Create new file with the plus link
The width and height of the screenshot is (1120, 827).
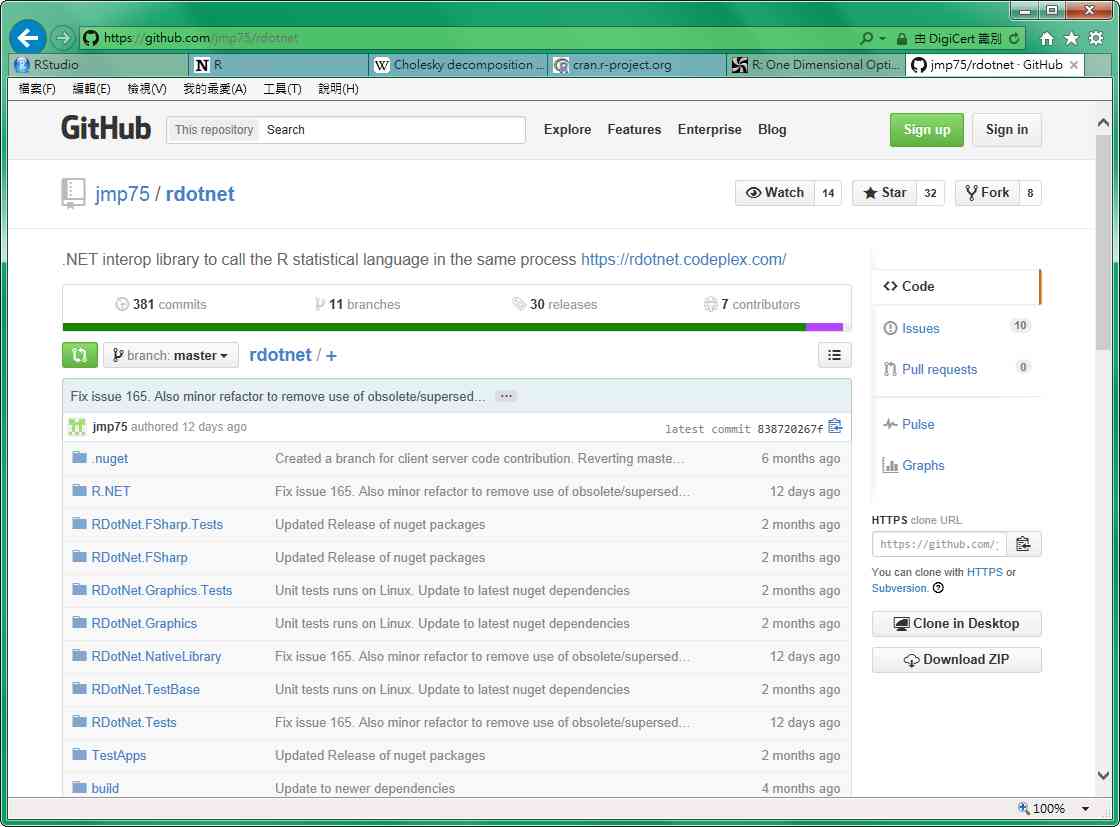pos(331,356)
